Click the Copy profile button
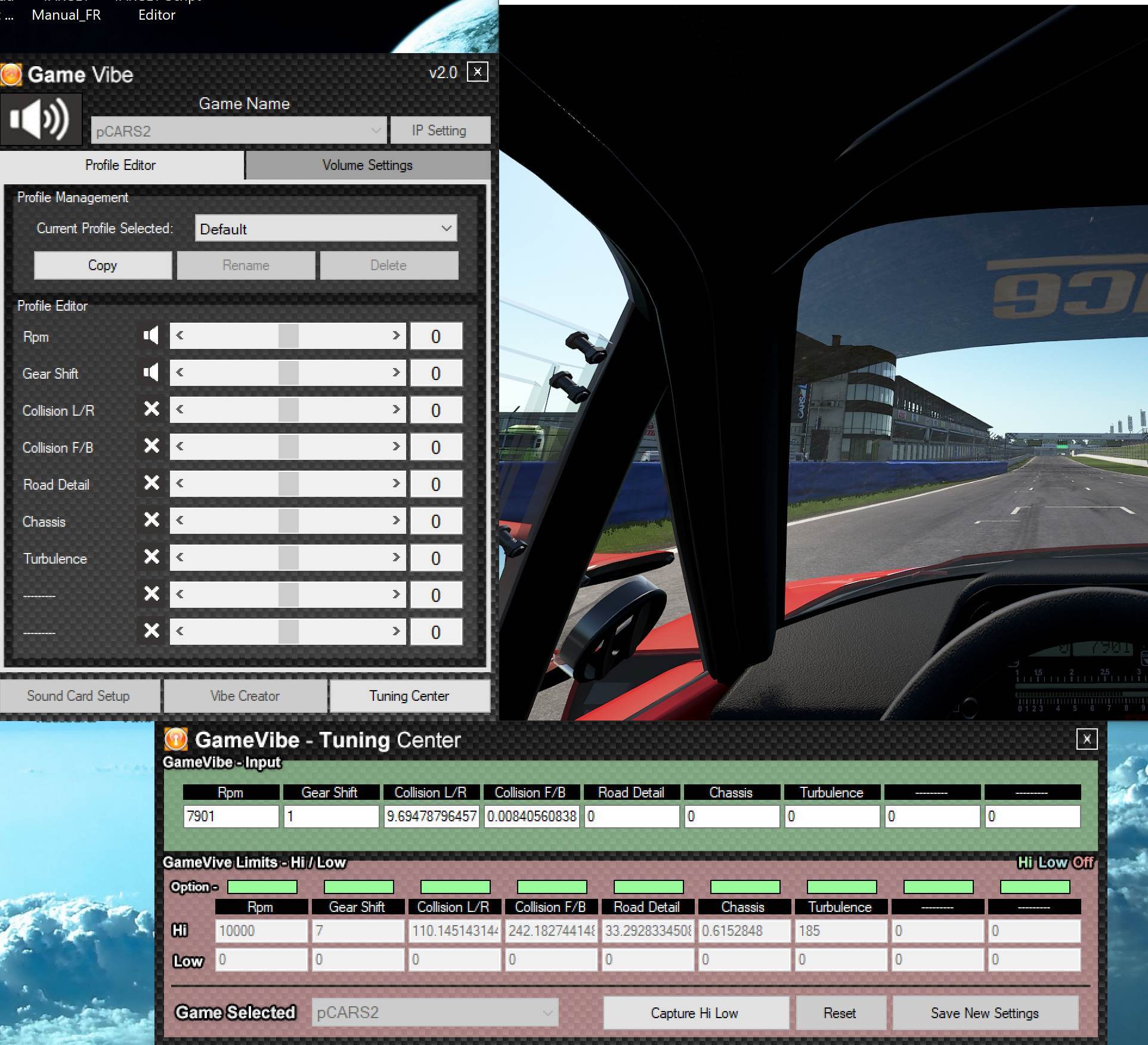Screen dimensions: 1148x1045 click(x=103, y=265)
